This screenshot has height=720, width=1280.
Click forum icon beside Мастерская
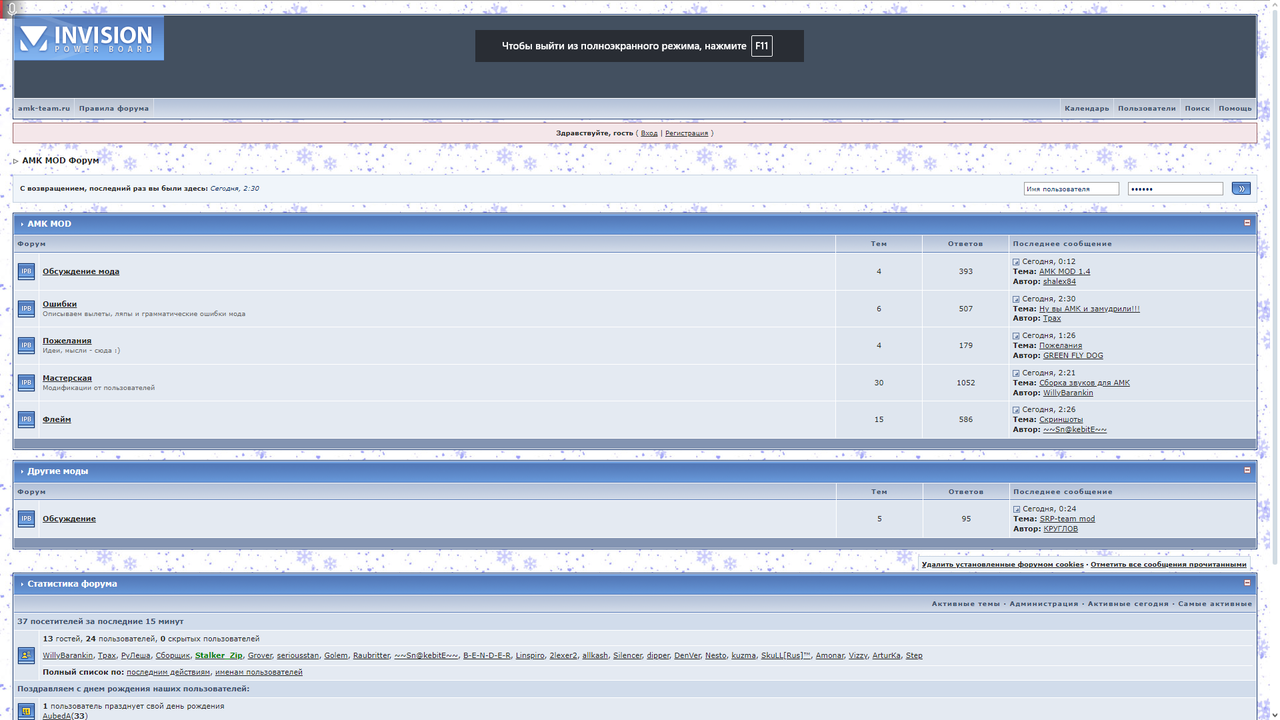[26, 382]
